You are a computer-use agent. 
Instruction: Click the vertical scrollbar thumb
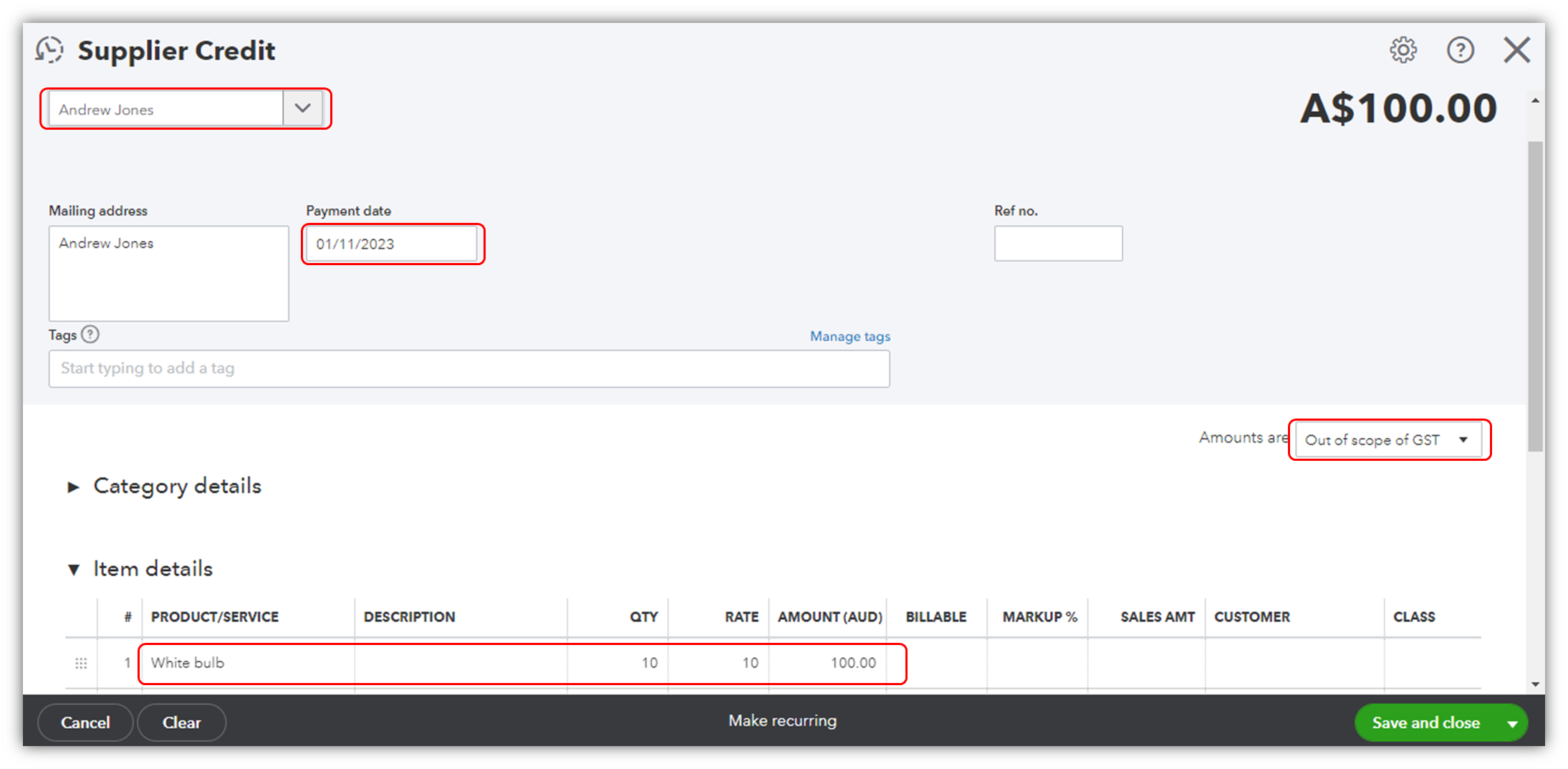1536,296
